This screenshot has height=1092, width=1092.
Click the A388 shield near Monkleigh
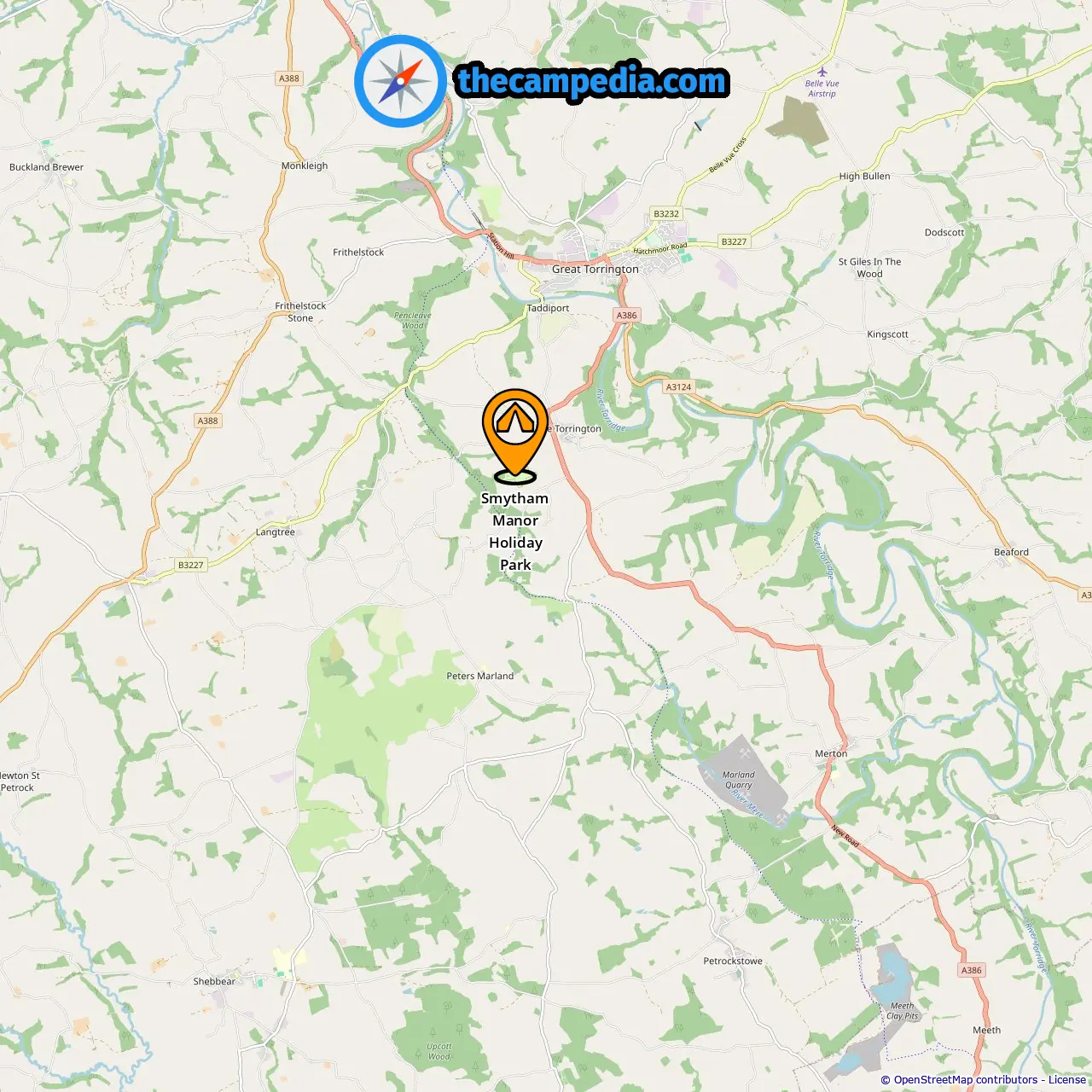(x=289, y=78)
